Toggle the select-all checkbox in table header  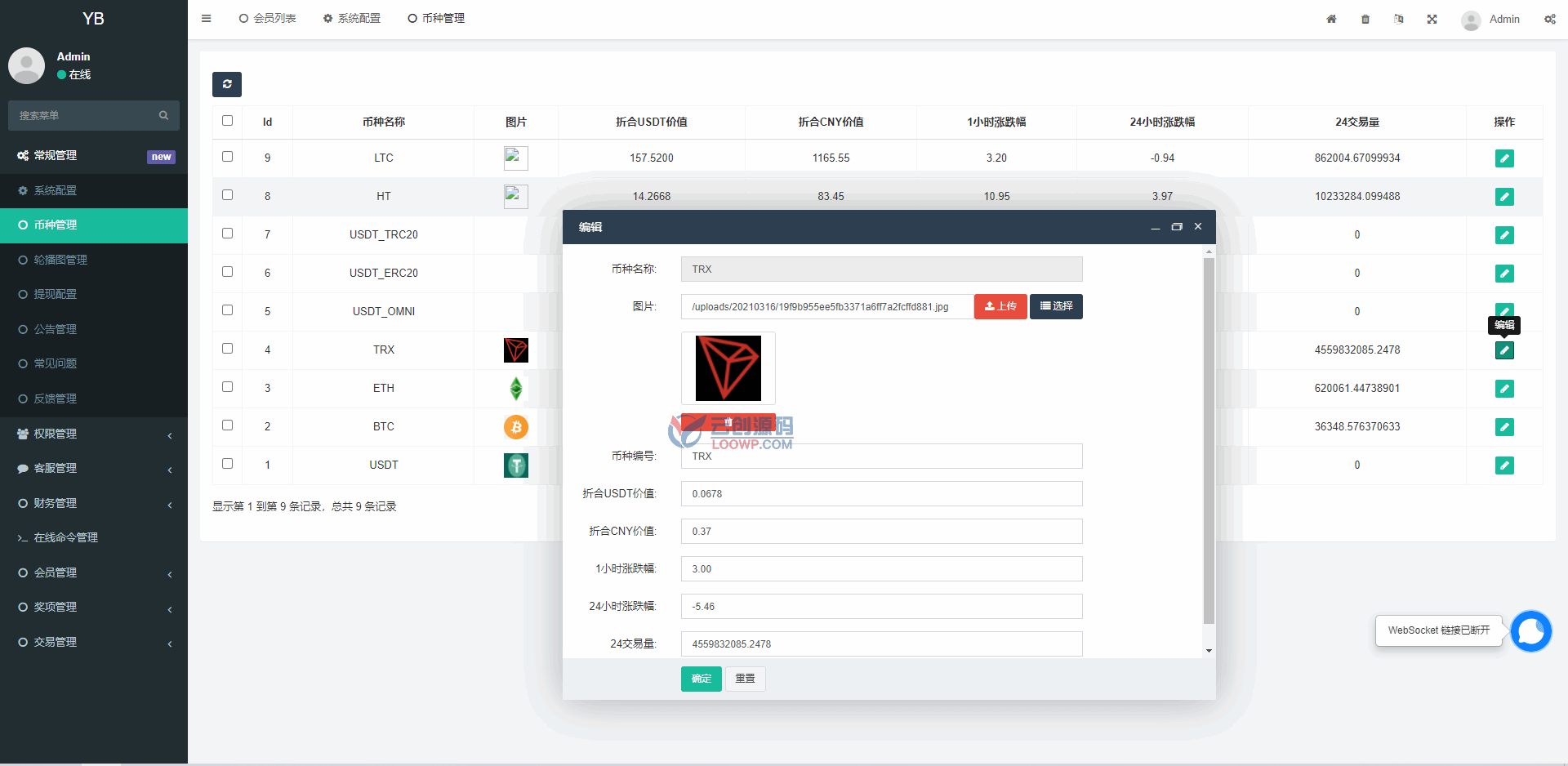point(228,121)
